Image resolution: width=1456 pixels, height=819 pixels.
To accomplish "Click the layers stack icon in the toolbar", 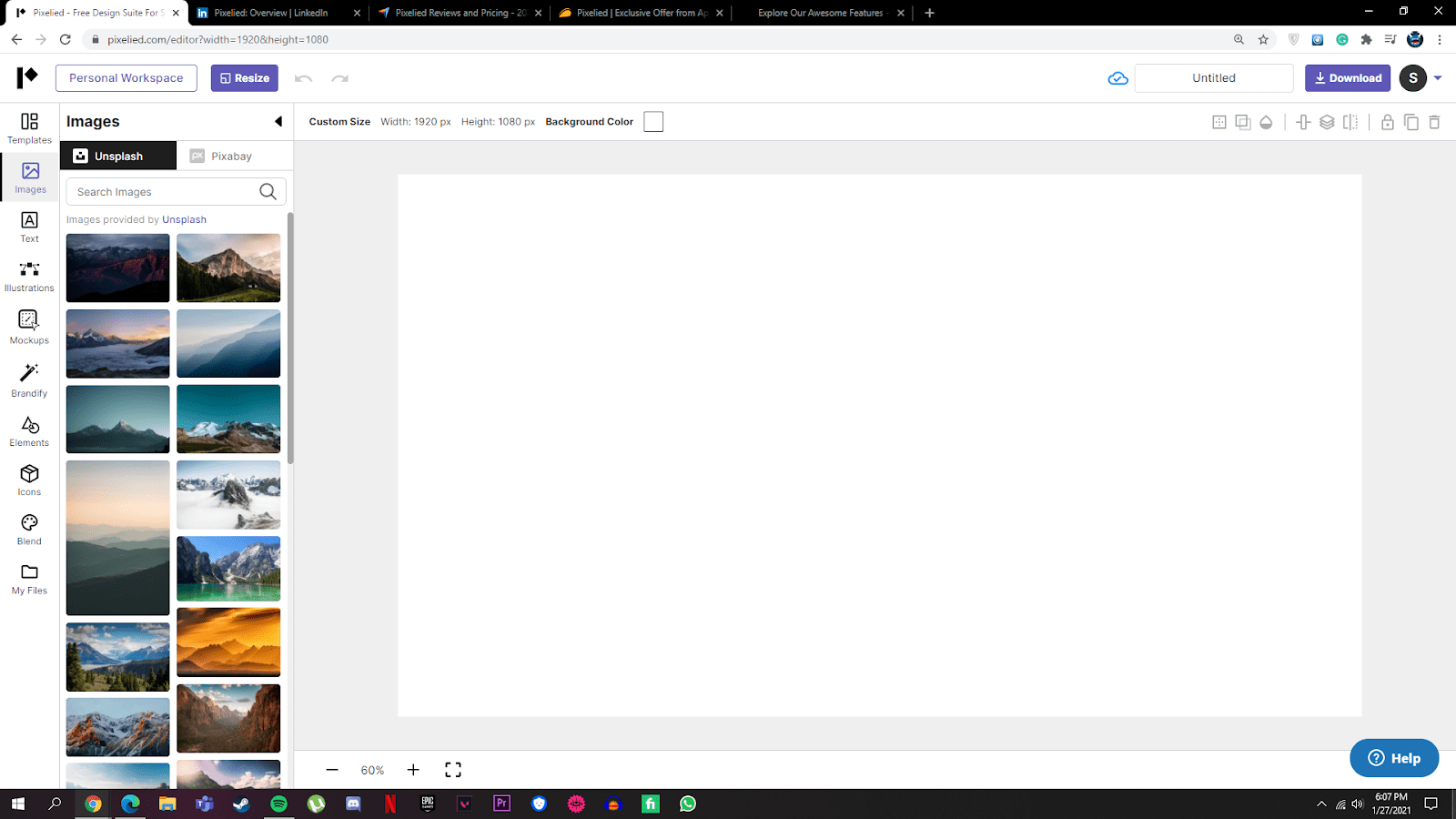I will pos(1327,122).
